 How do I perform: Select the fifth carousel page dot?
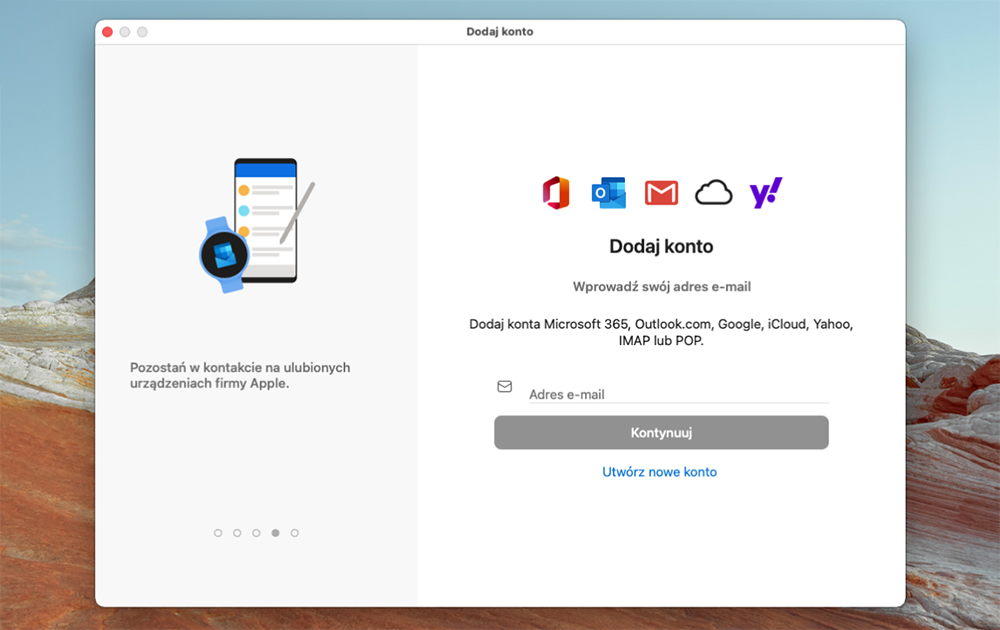295,533
